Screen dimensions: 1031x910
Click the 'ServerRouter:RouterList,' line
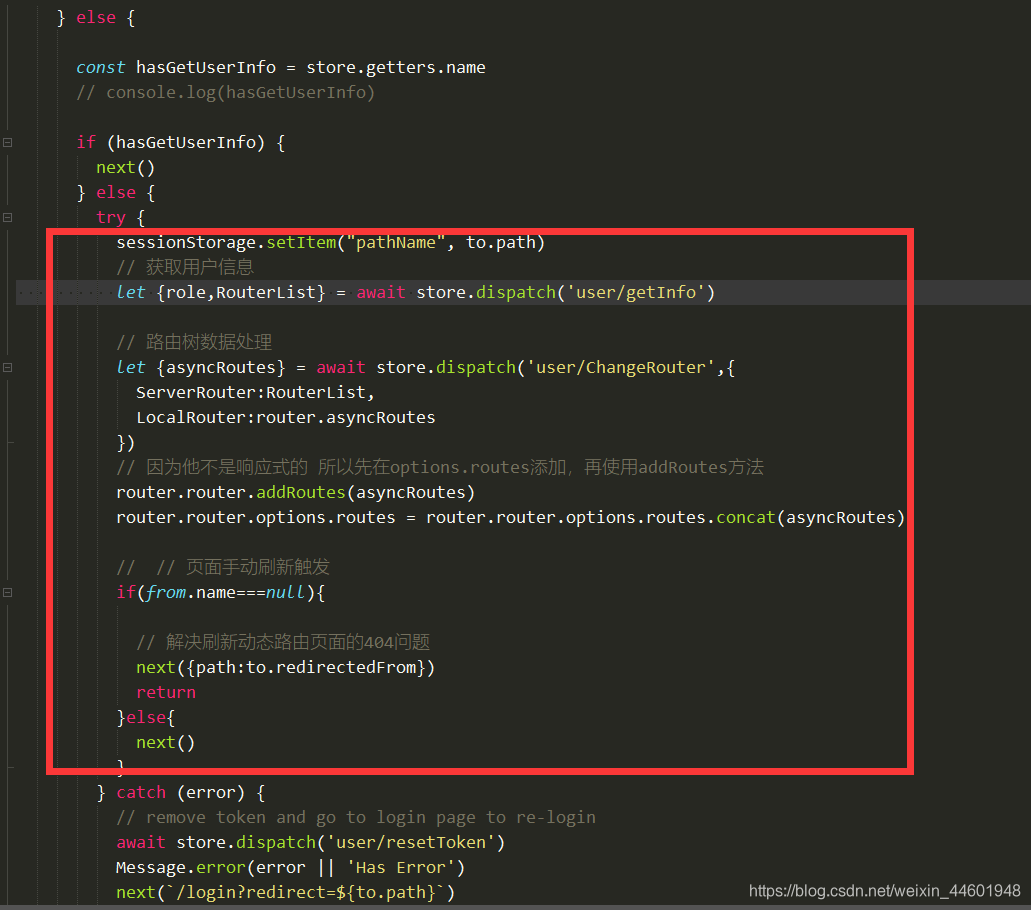tap(255, 392)
